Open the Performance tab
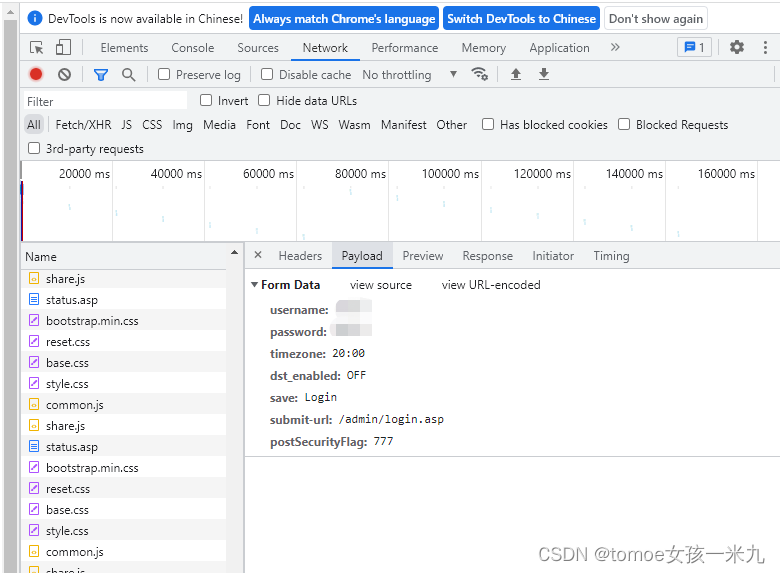Image resolution: width=780 pixels, height=573 pixels. (x=404, y=48)
